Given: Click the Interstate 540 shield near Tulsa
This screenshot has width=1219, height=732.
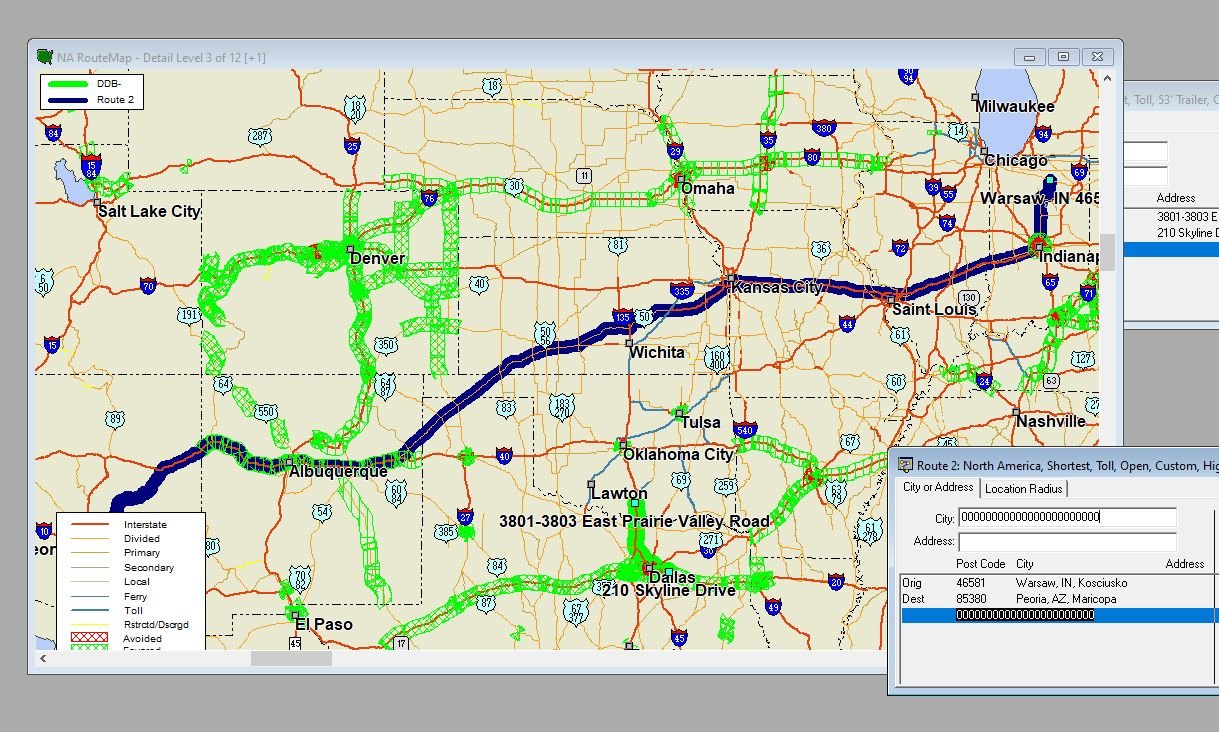Looking at the screenshot, I should [x=743, y=430].
